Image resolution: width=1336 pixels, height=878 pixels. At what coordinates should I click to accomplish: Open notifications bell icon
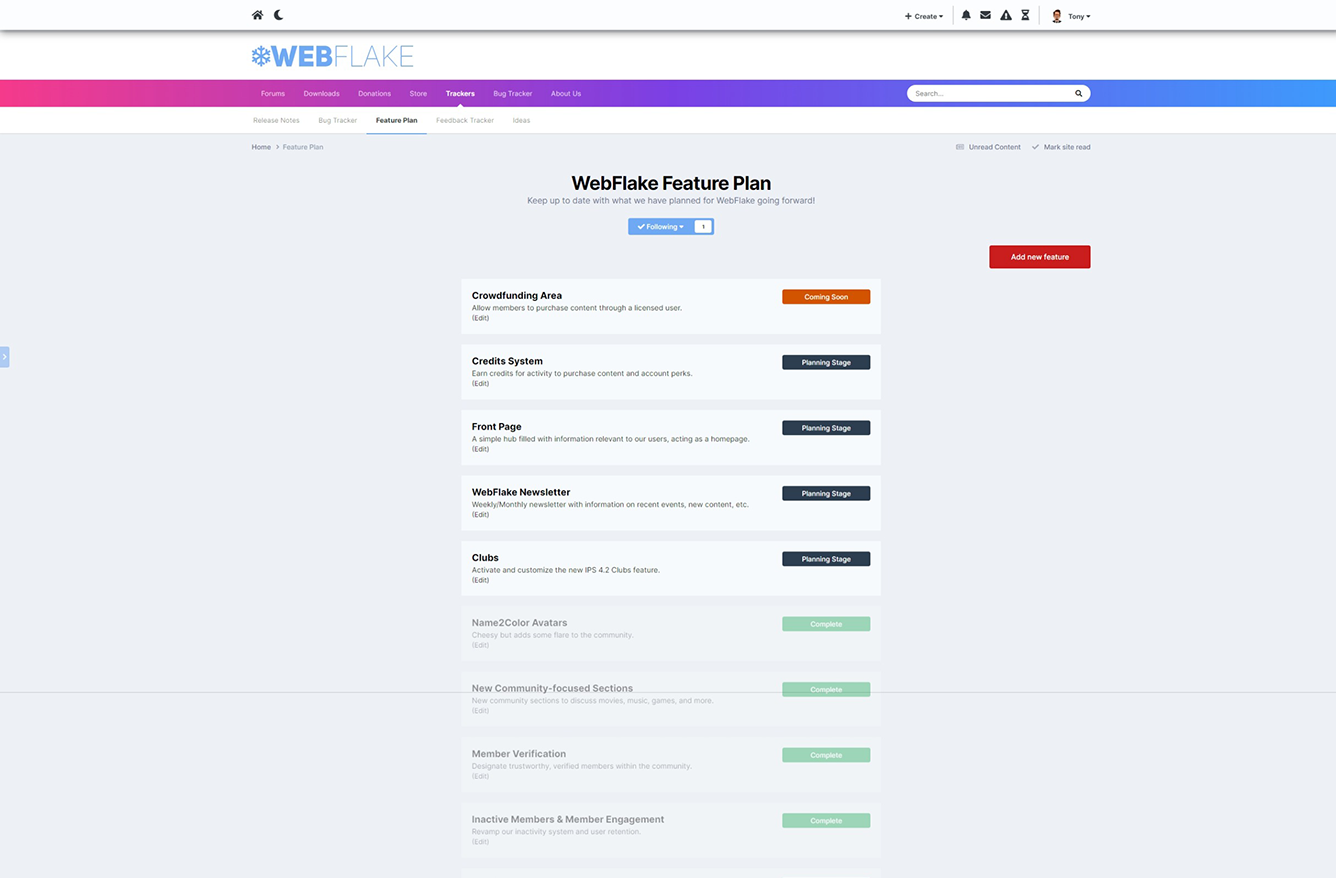pos(966,16)
